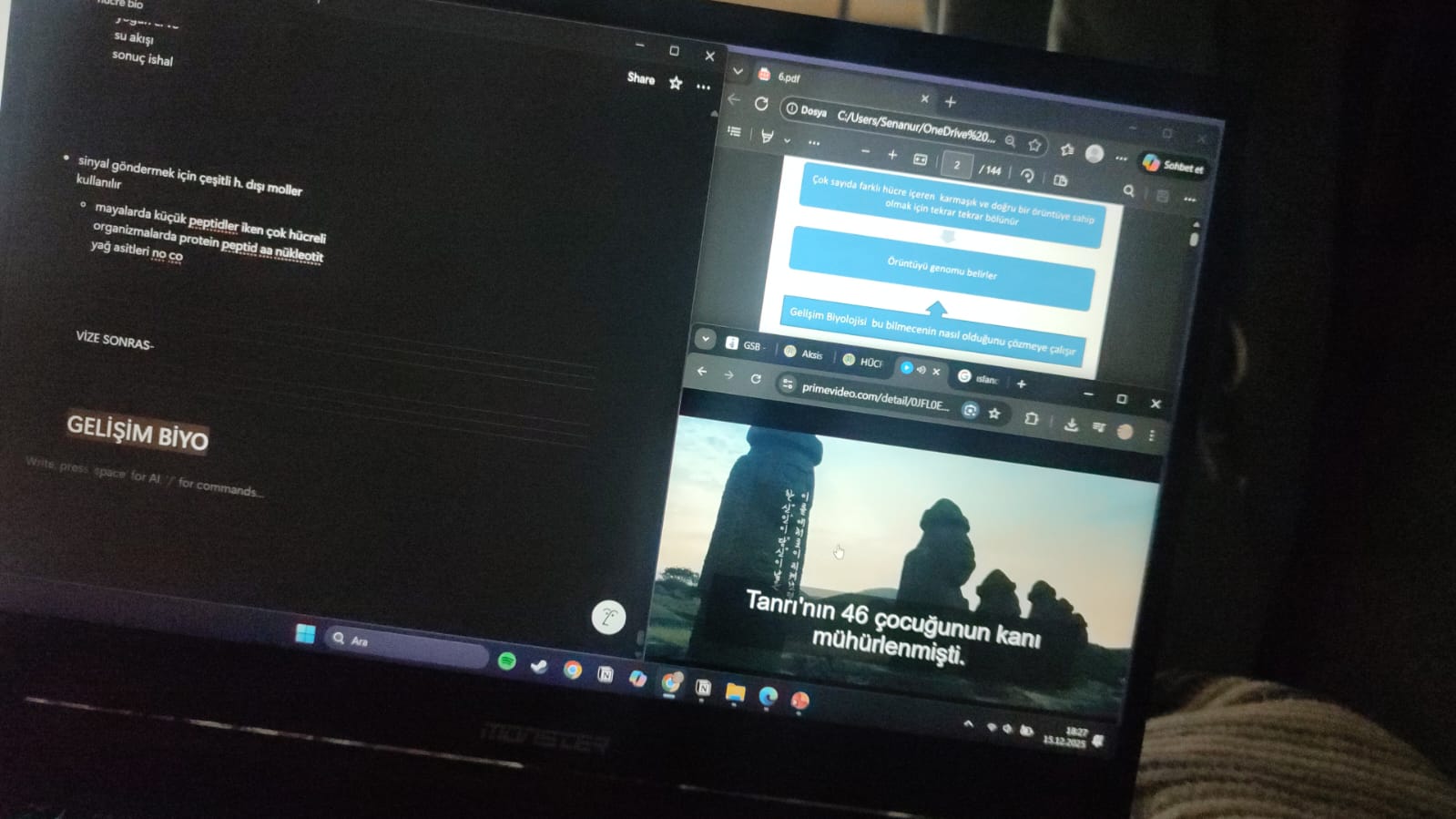Open Chrome downloads icon
1456x819 pixels.
pyautogui.click(x=1071, y=425)
